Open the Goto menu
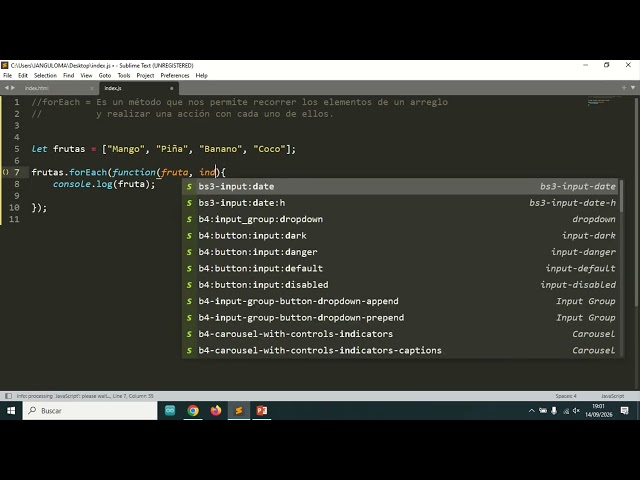640x480 pixels. [105, 76]
